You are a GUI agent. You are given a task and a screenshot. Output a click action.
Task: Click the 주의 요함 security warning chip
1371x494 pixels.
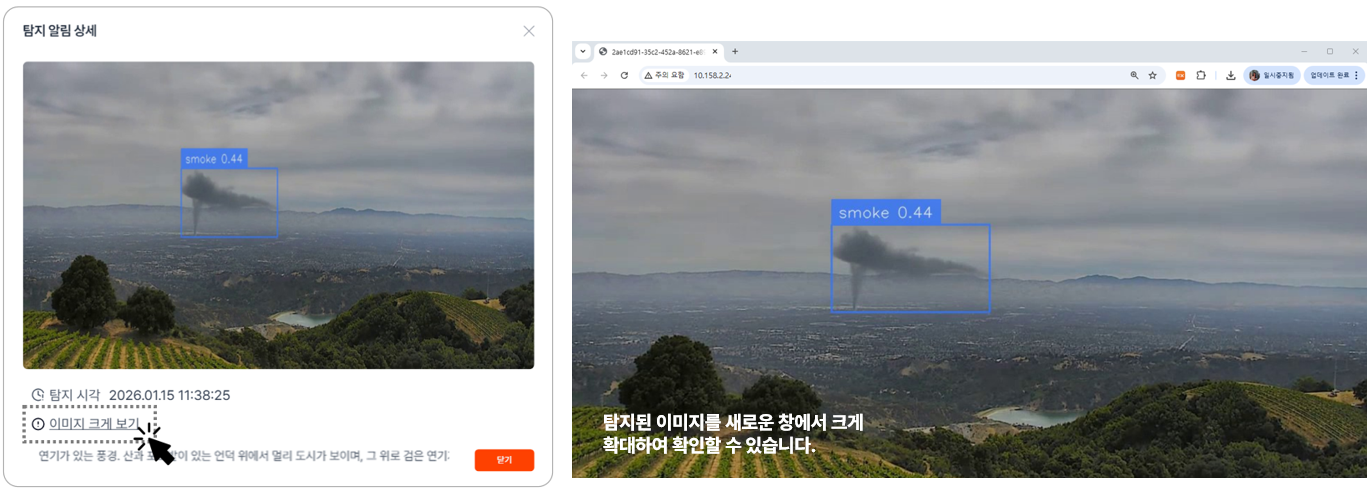pyautogui.click(x=665, y=75)
